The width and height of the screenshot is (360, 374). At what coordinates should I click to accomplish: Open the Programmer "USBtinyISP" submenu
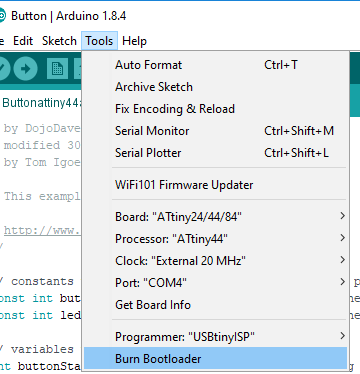pos(215,337)
